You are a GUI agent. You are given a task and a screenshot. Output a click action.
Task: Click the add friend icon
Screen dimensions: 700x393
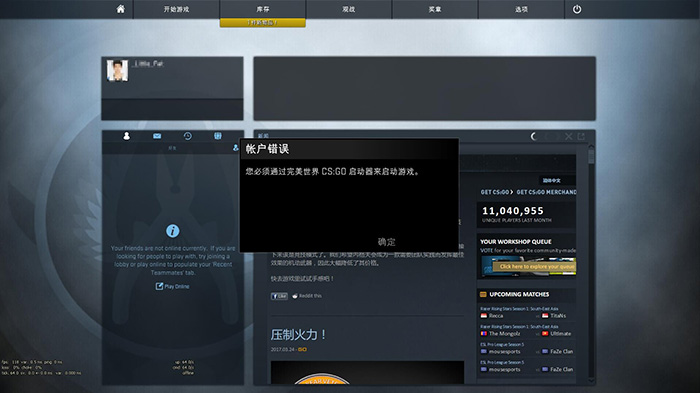click(x=236, y=148)
